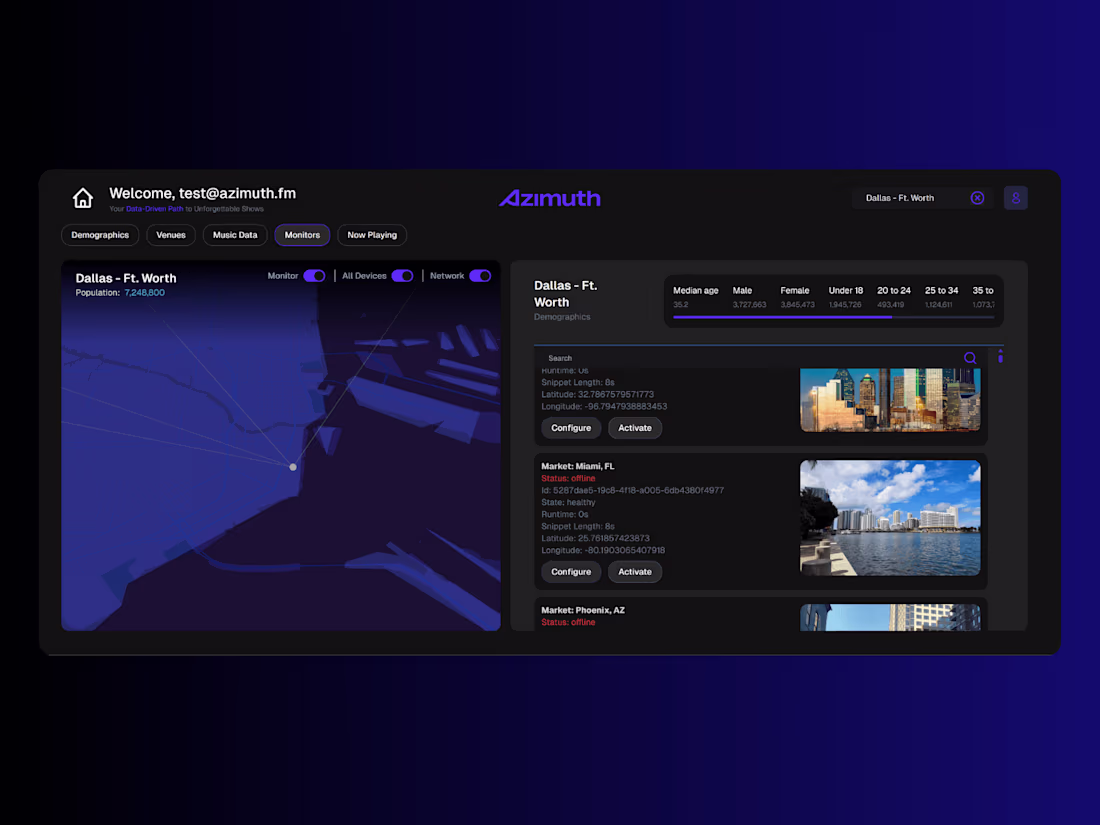Click the Search input field

(x=700, y=357)
